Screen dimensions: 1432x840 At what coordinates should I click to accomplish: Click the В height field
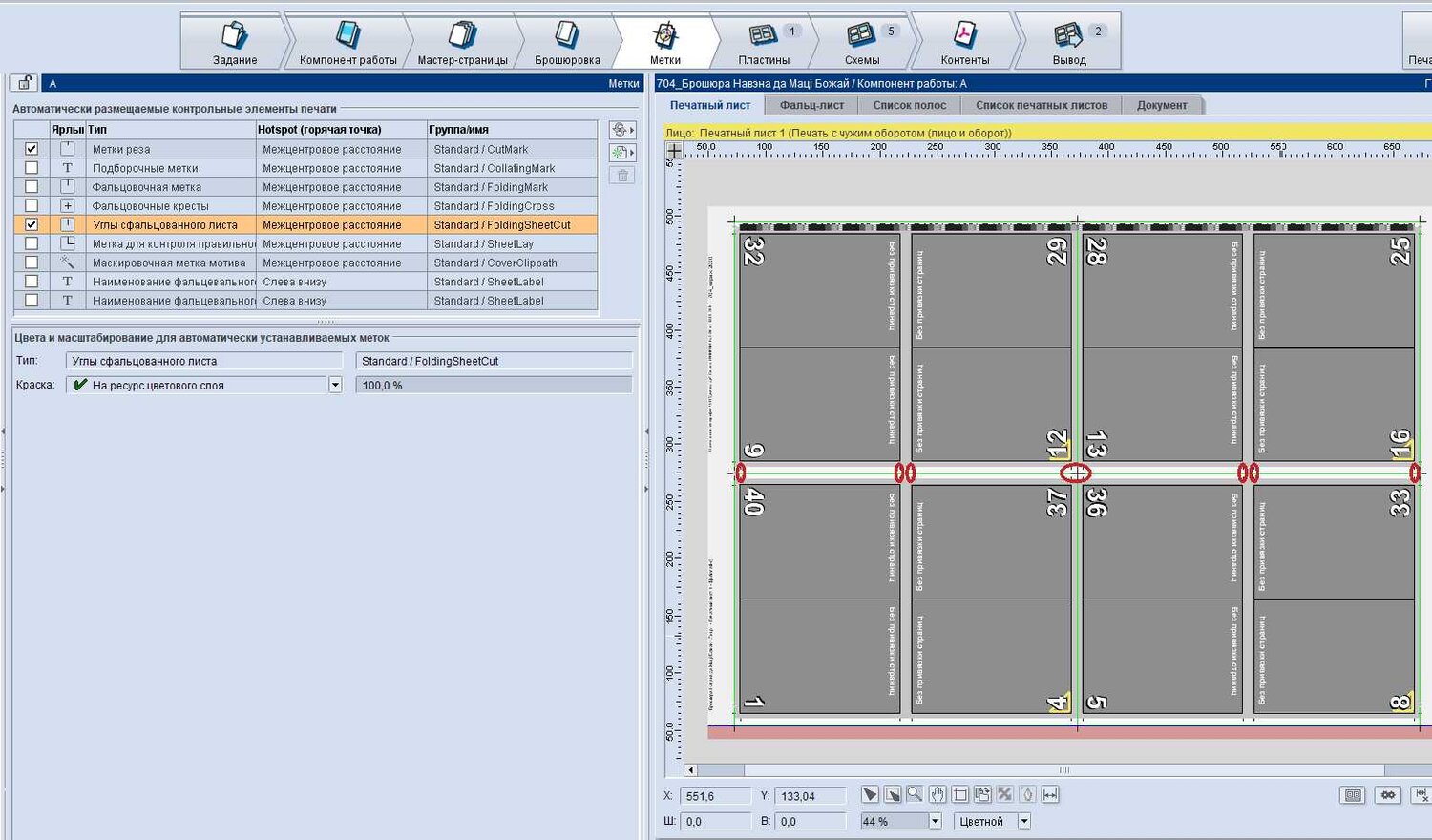(x=811, y=821)
